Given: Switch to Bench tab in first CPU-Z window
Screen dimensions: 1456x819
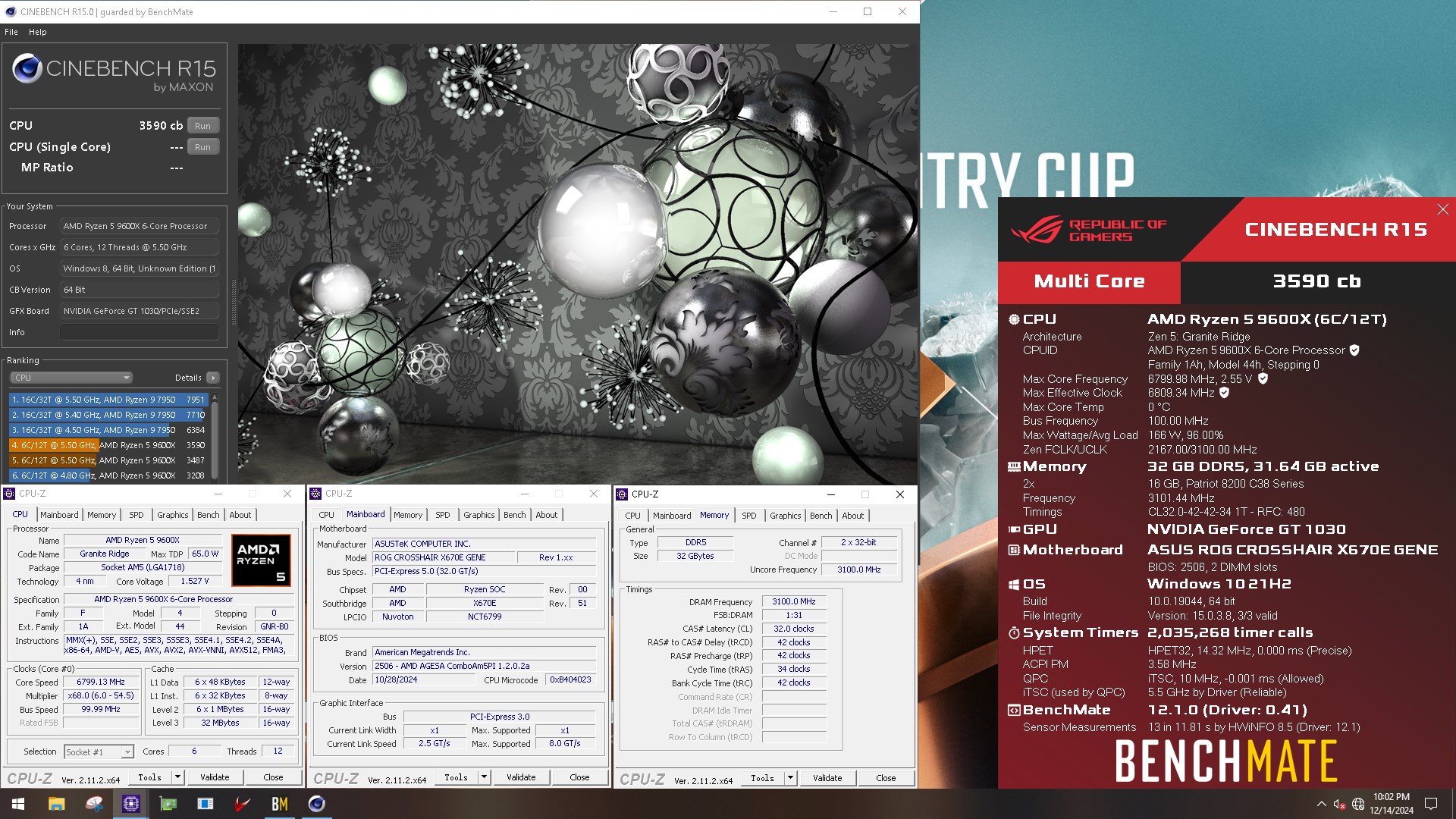Looking at the screenshot, I should click(x=208, y=515).
